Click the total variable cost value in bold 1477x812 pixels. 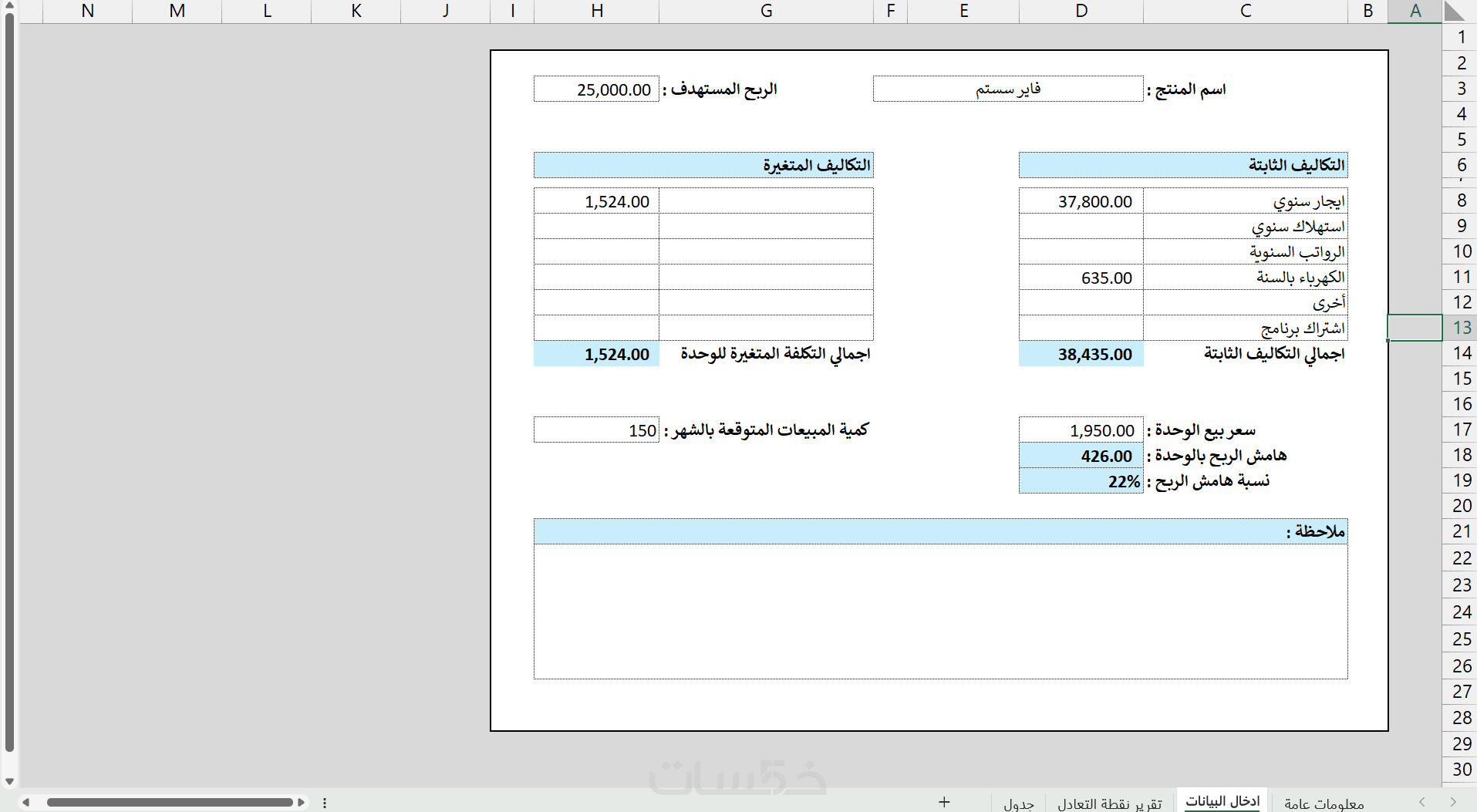coord(596,353)
